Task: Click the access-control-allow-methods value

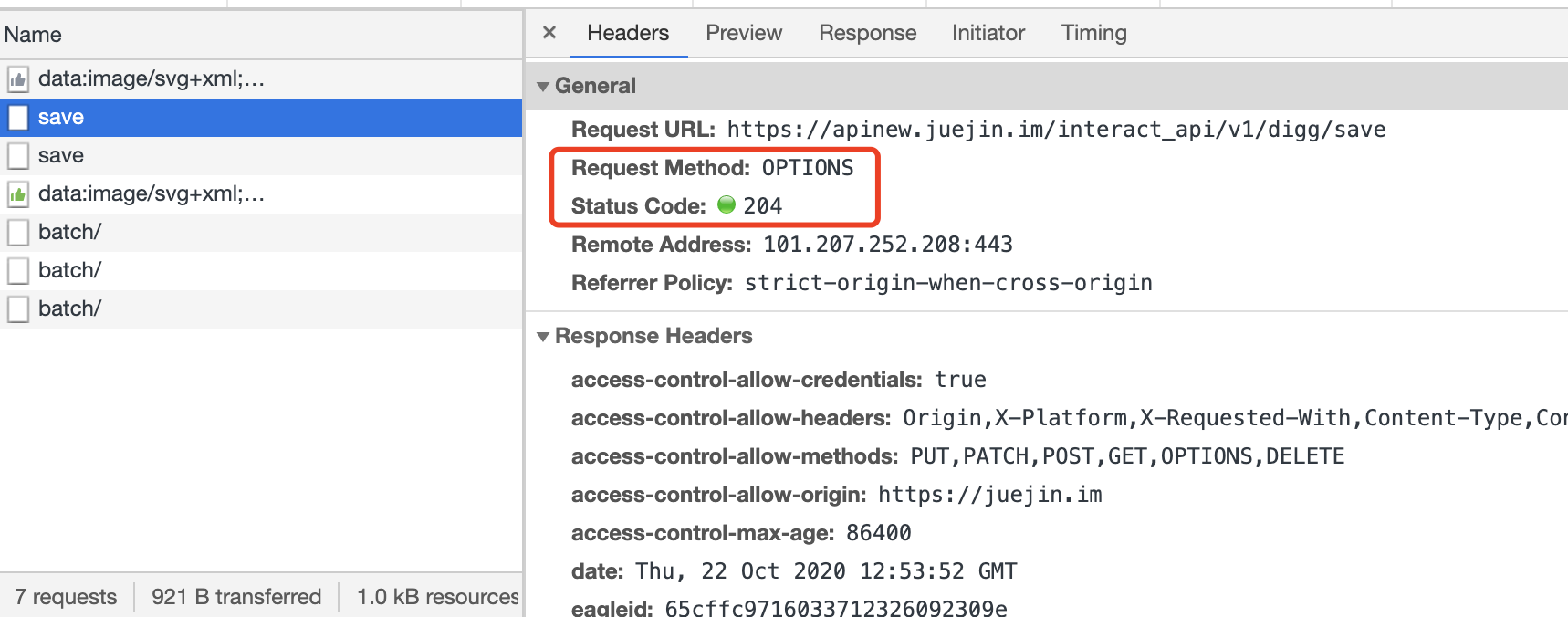Action: coord(1127,456)
